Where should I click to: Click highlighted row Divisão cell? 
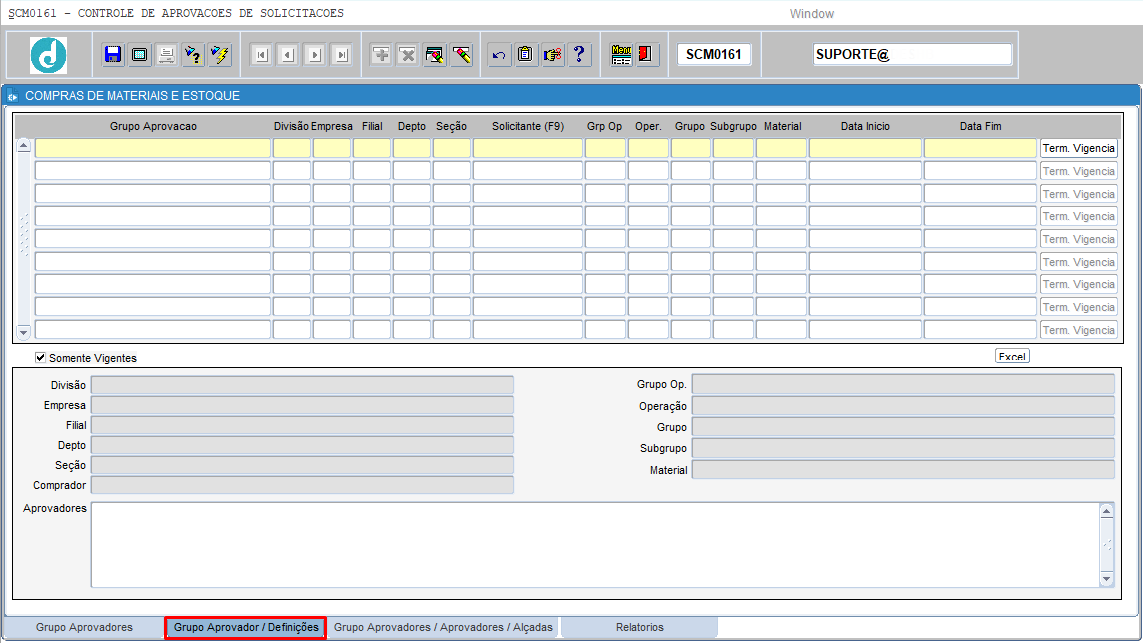pos(292,149)
